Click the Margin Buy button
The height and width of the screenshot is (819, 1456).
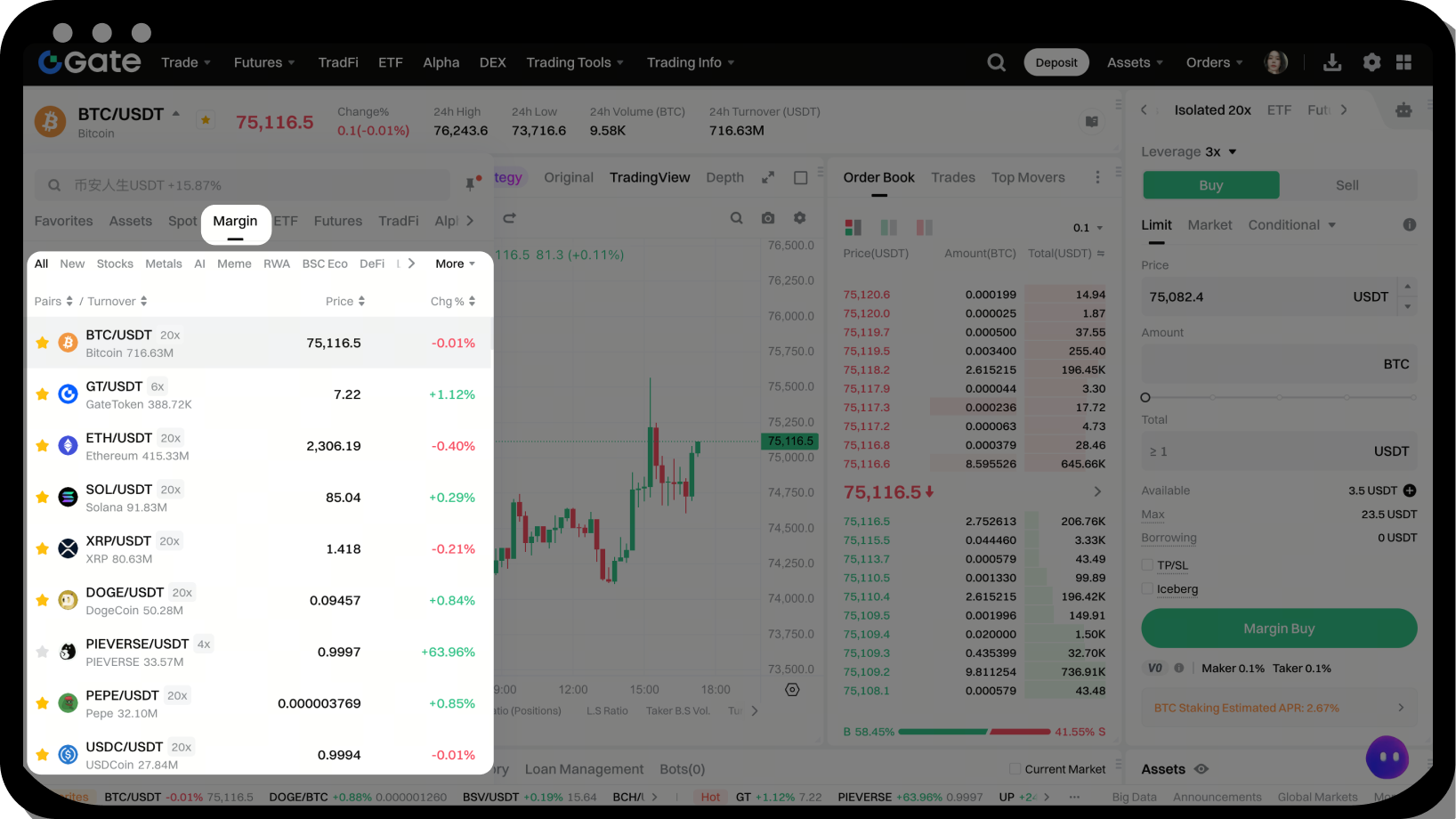pos(1278,628)
